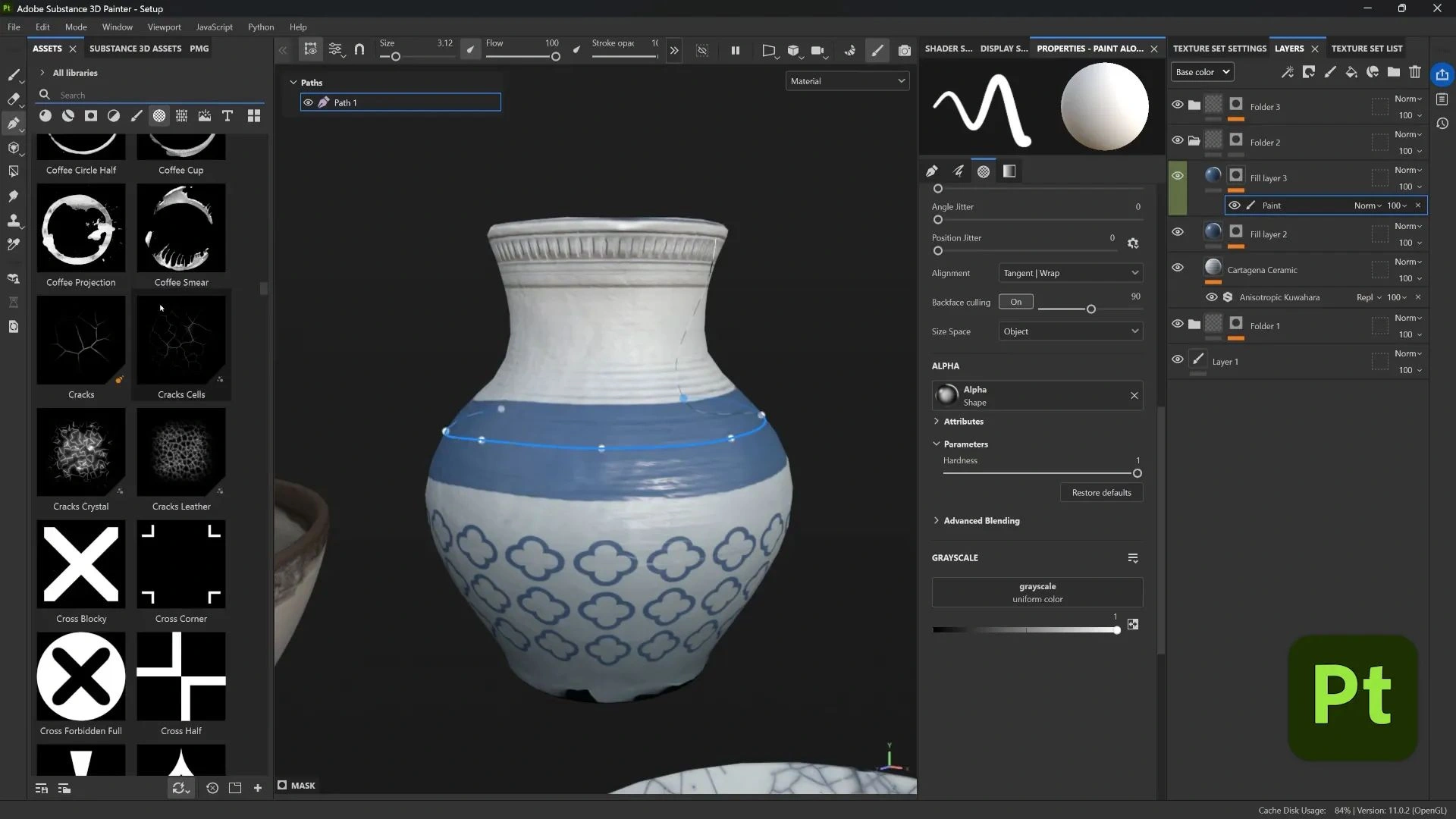The image size is (1456, 819).
Task: Hide Folder 3 layer visibility
Action: [1177, 105]
